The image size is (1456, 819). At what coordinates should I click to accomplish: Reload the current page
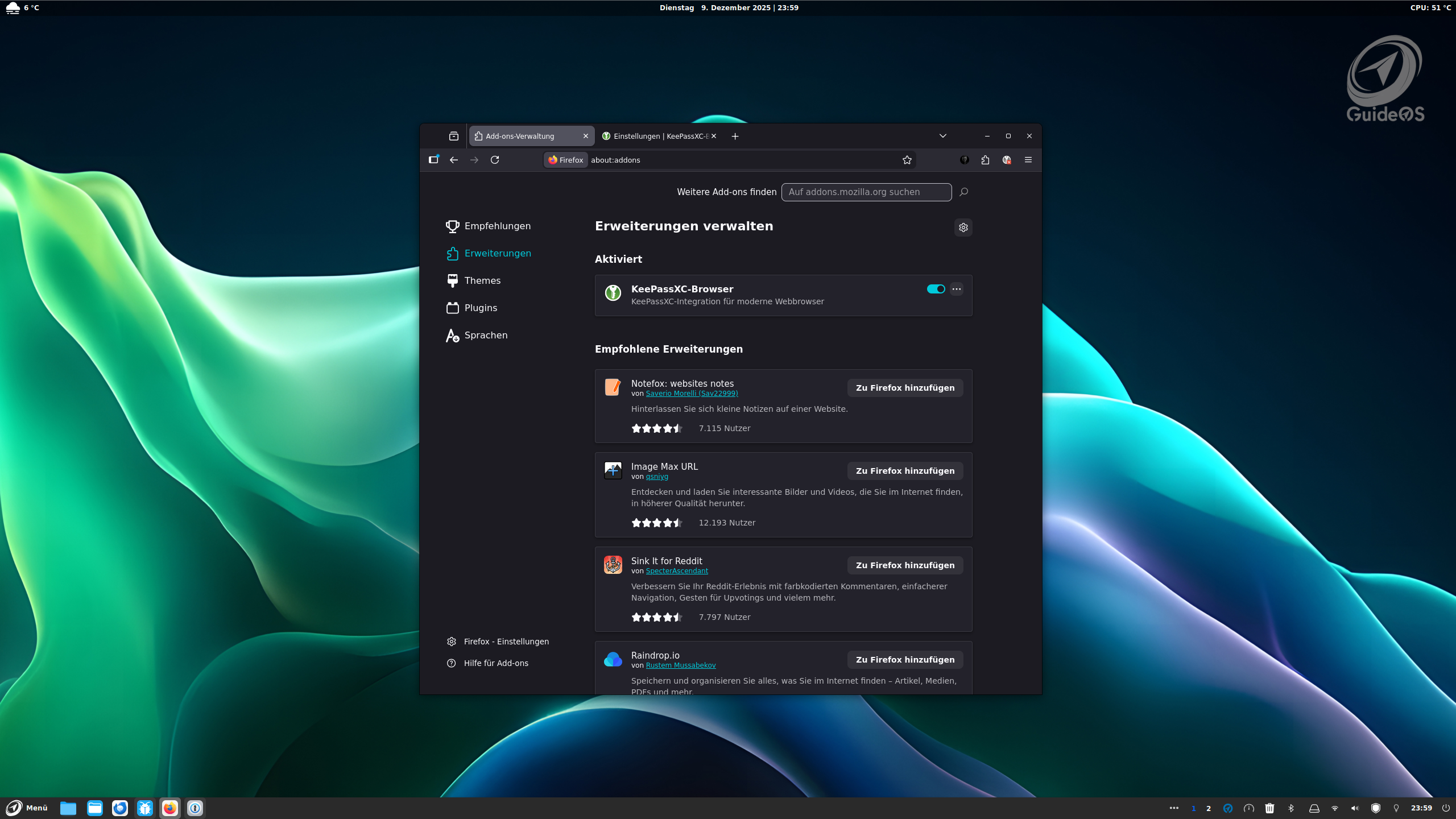(x=495, y=160)
